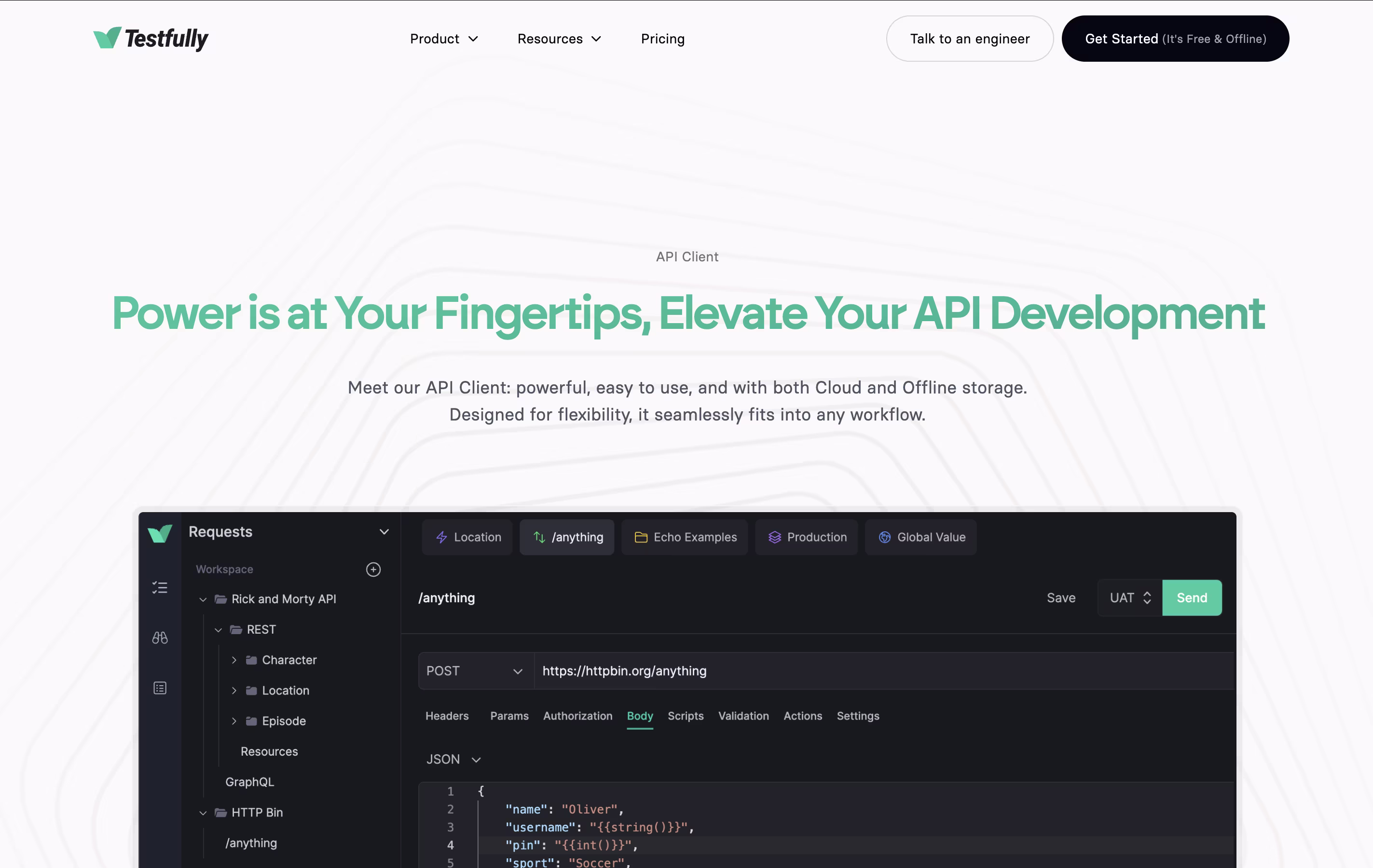
Task: Open the JSON body type dropdown
Action: 454,759
